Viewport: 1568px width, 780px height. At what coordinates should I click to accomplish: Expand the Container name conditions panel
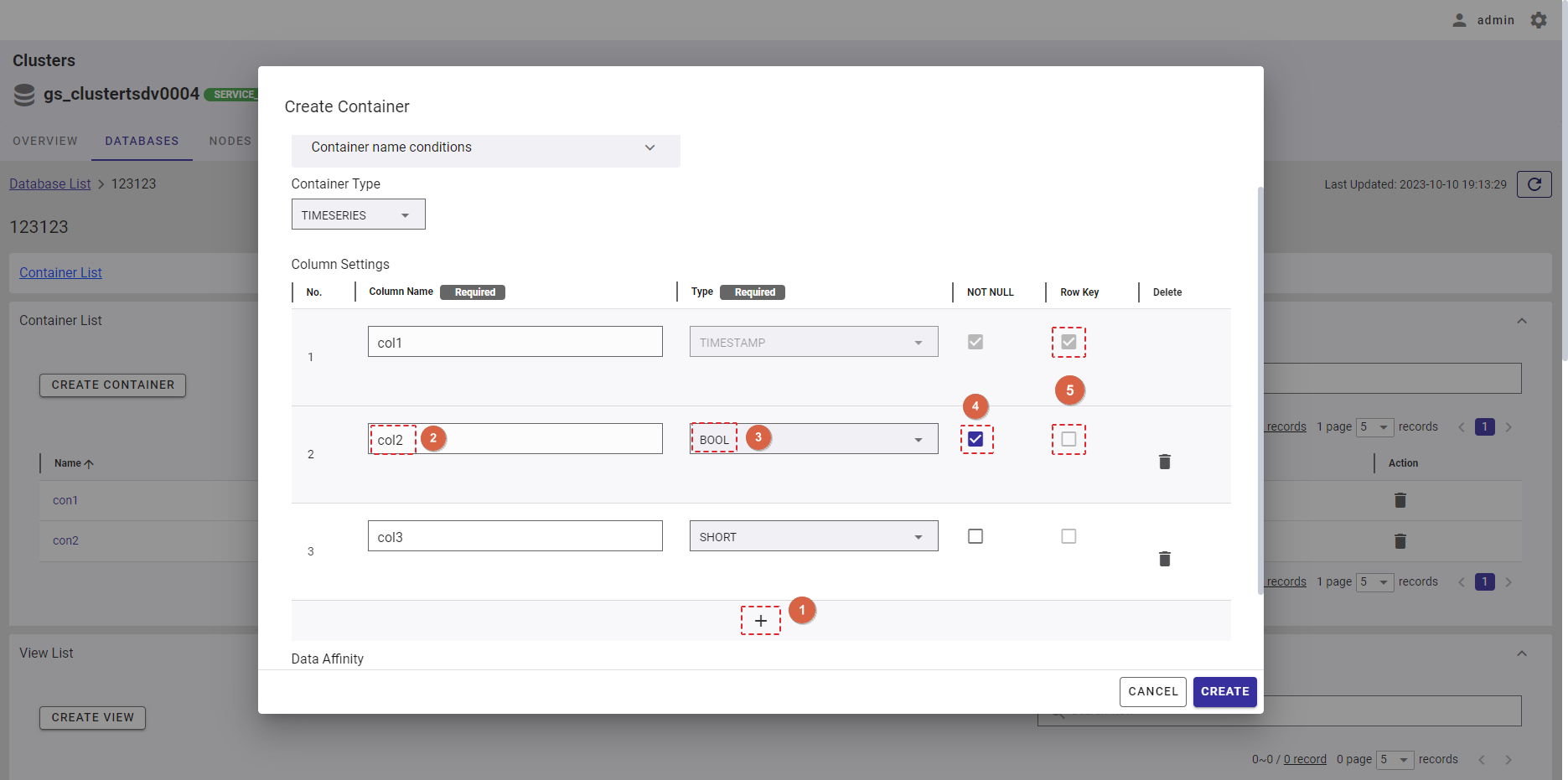485,147
